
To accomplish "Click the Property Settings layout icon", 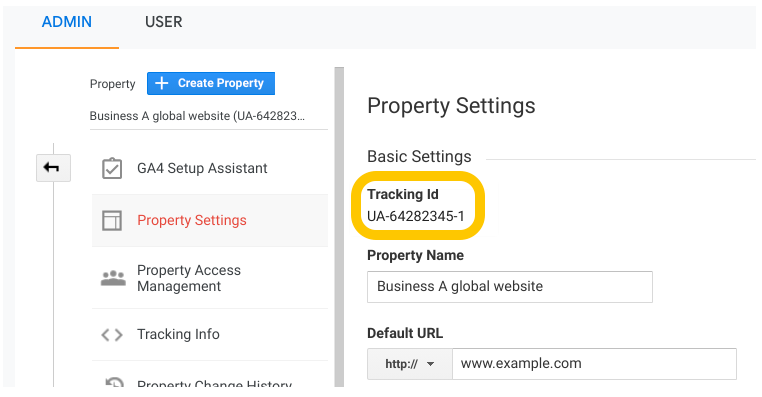I will coord(112,221).
